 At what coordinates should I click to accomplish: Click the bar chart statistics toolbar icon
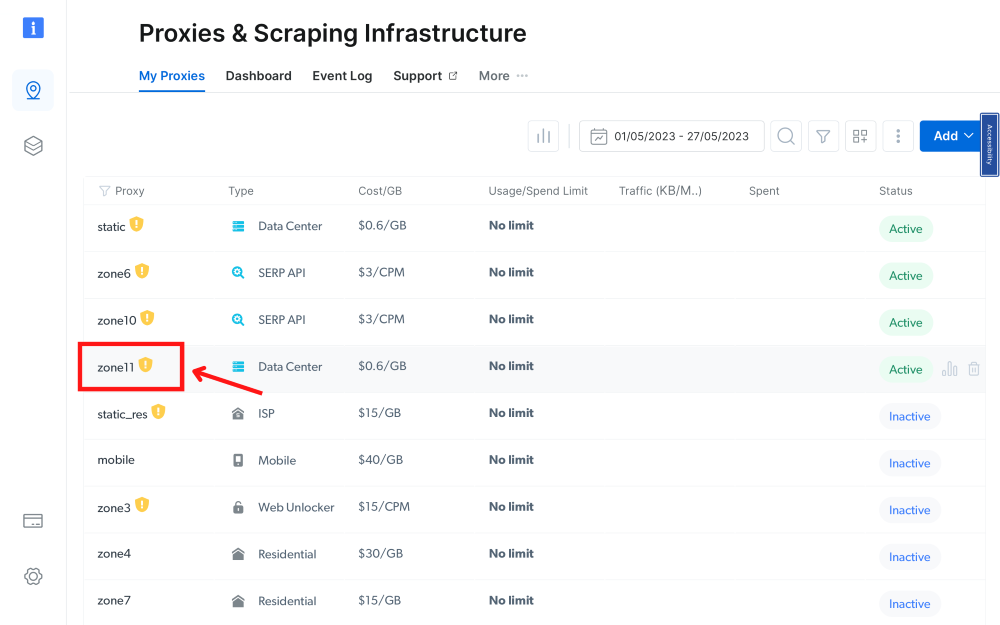pos(543,136)
